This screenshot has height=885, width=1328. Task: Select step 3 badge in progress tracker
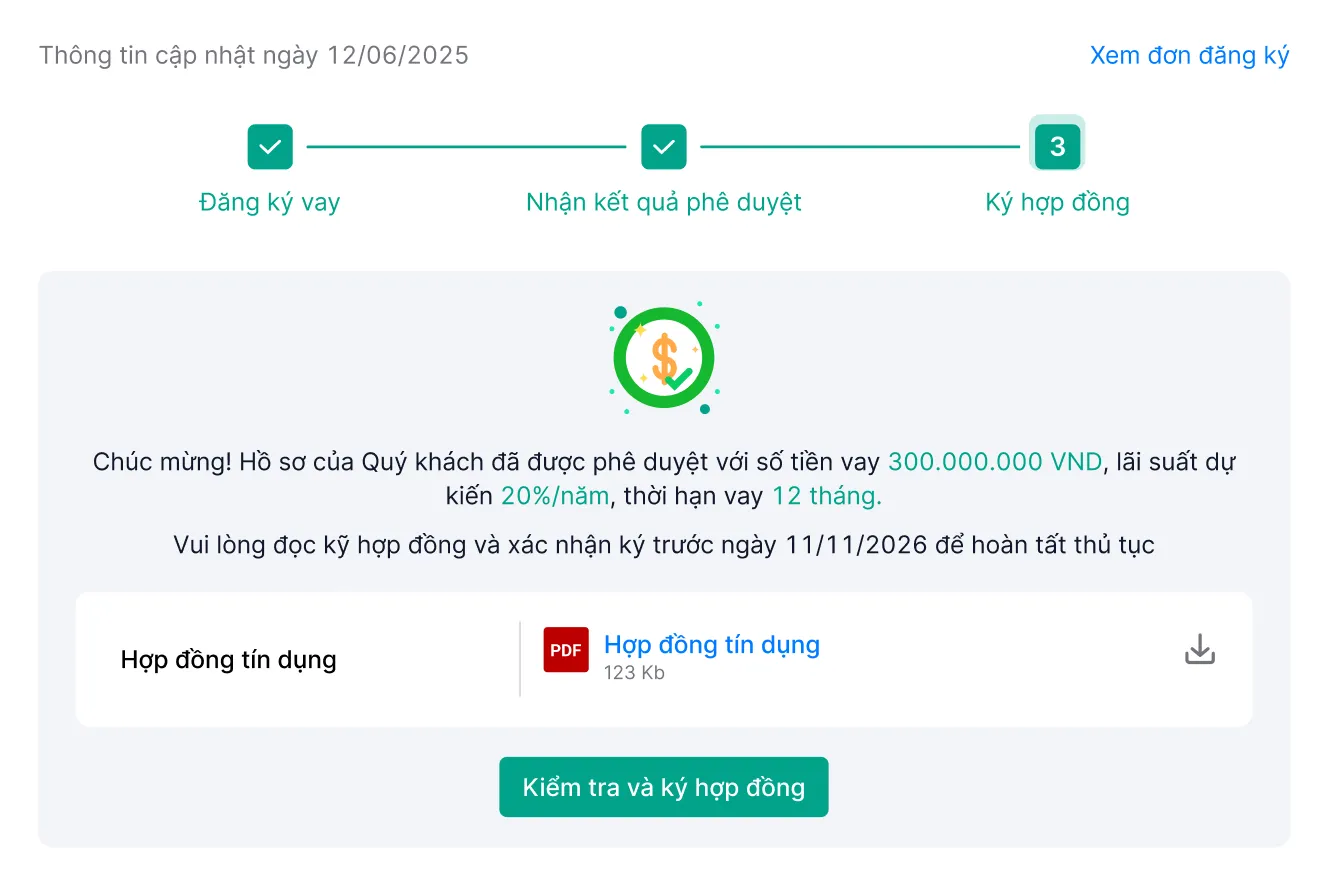[x=1057, y=147]
